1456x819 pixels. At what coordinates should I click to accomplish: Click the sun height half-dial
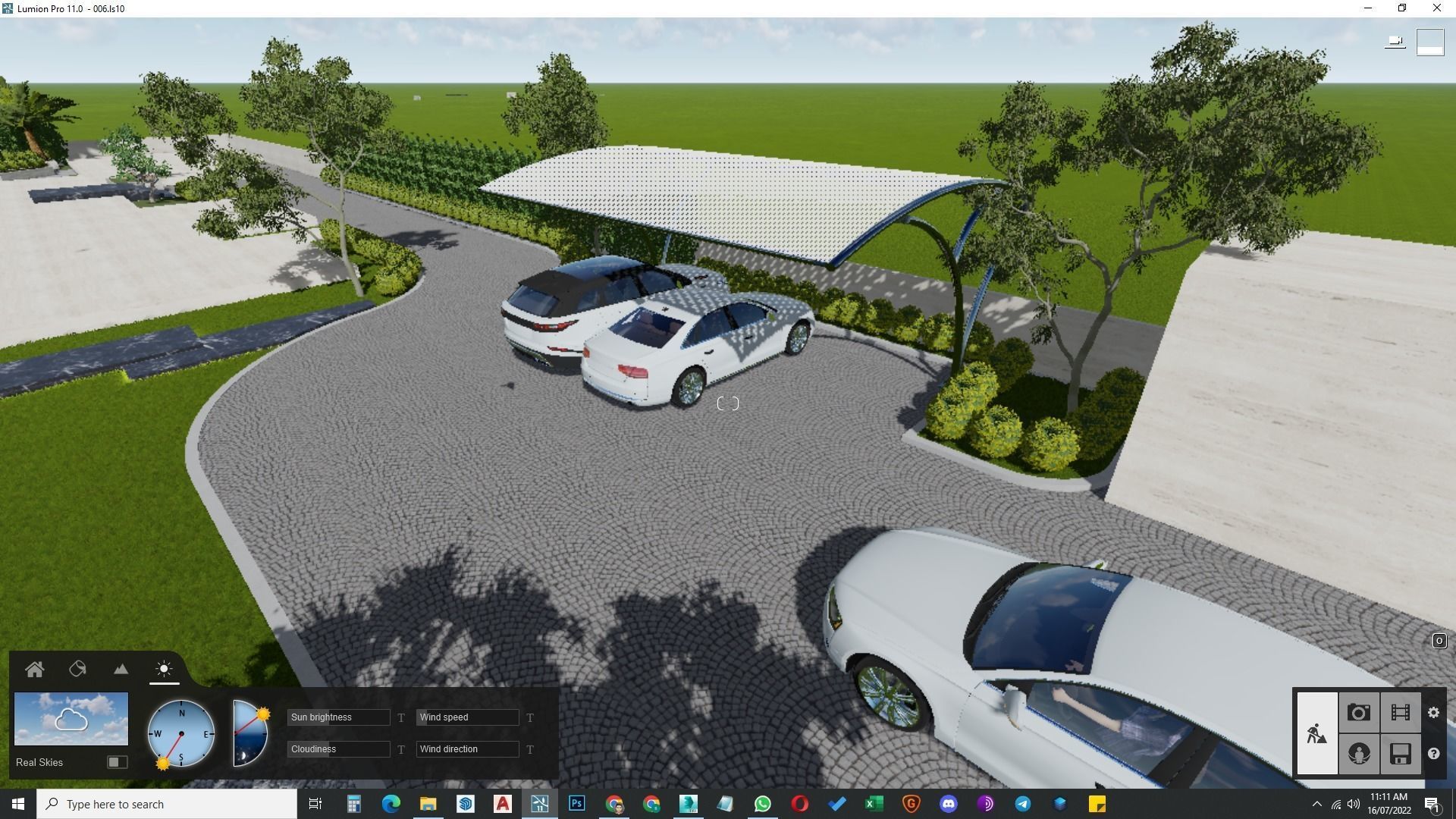(249, 733)
